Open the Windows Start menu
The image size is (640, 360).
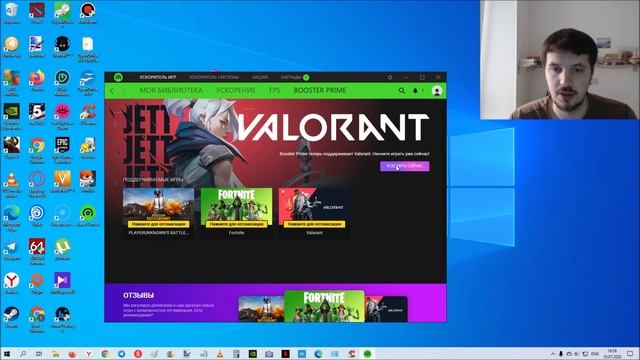click(7, 353)
